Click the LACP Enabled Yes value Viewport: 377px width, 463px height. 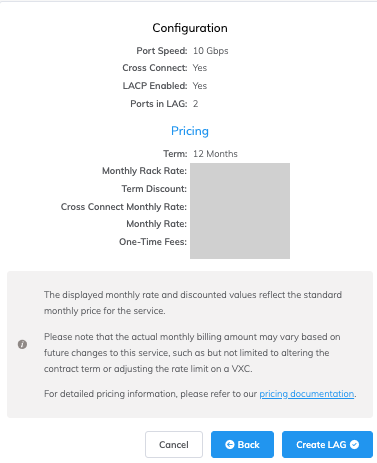pos(200,86)
